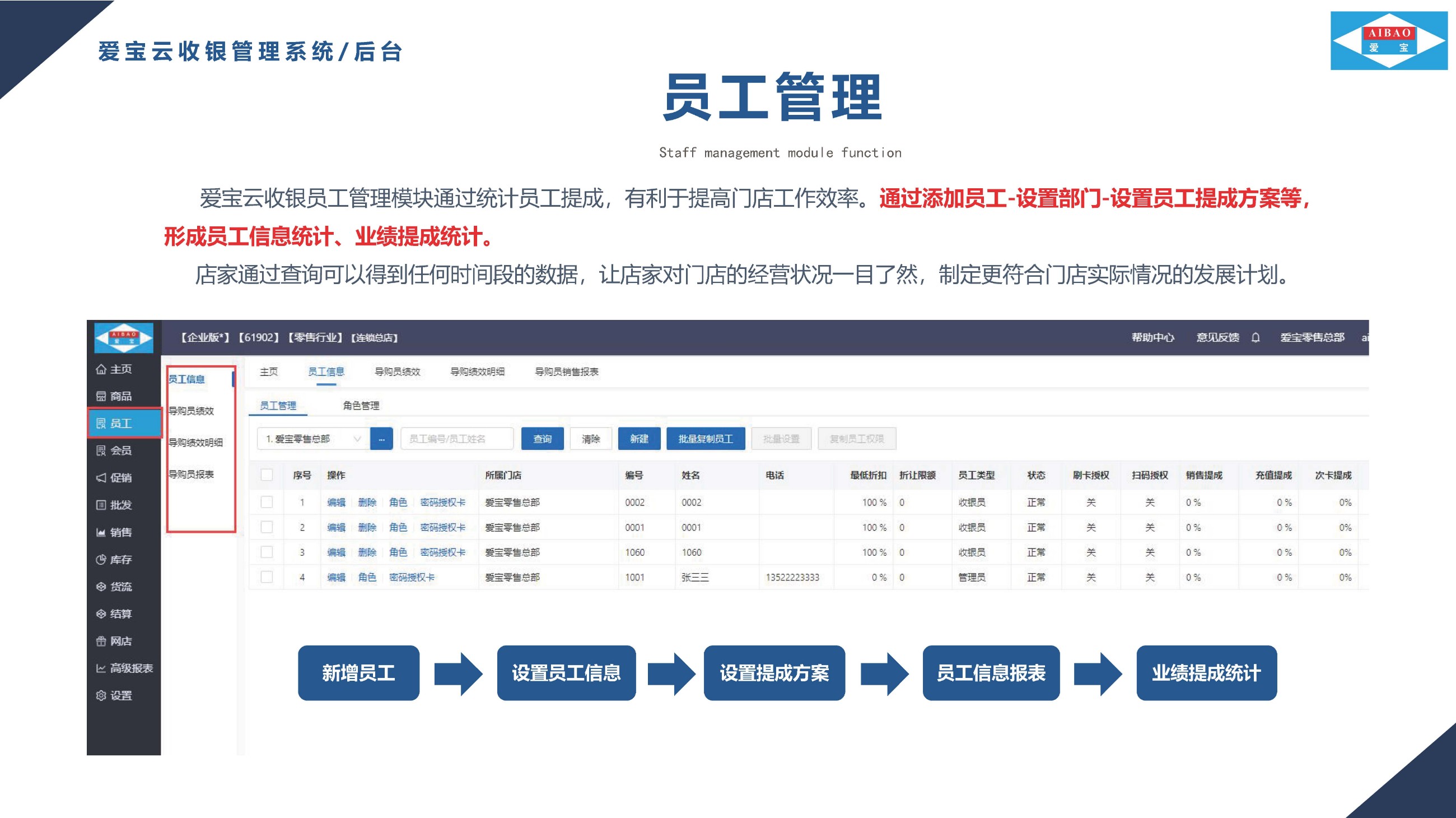1456x818 pixels.
Task: Switch to the 导购员销售报表 tab
Action: click(567, 371)
